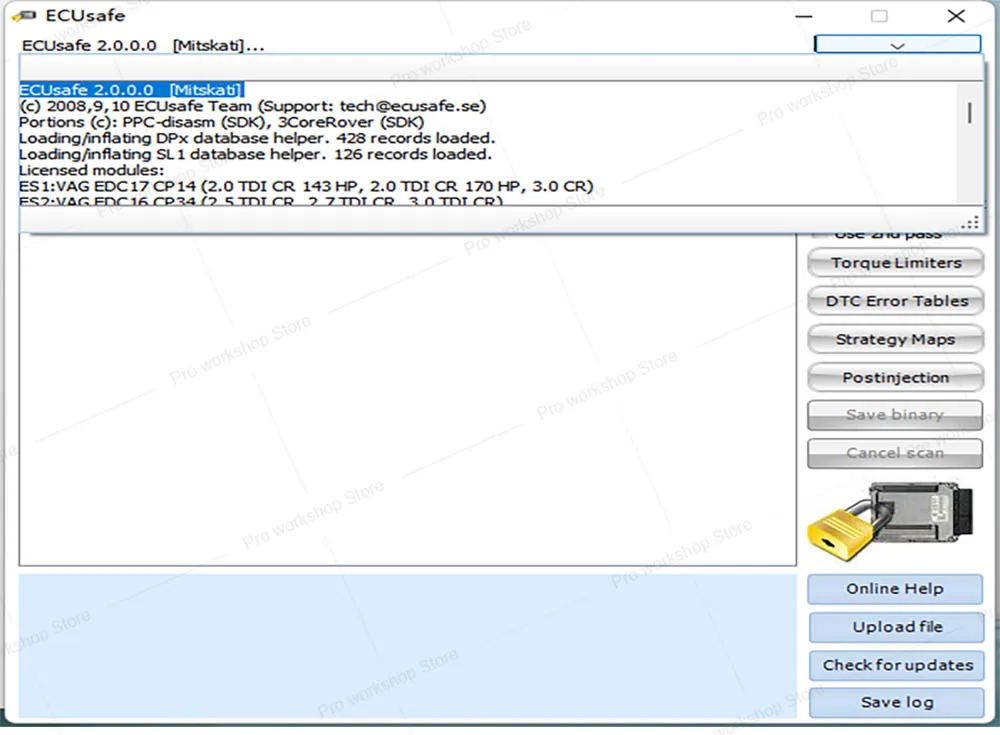Open DTC Error Tables
1000x735 pixels.
click(x=895, y=301)
